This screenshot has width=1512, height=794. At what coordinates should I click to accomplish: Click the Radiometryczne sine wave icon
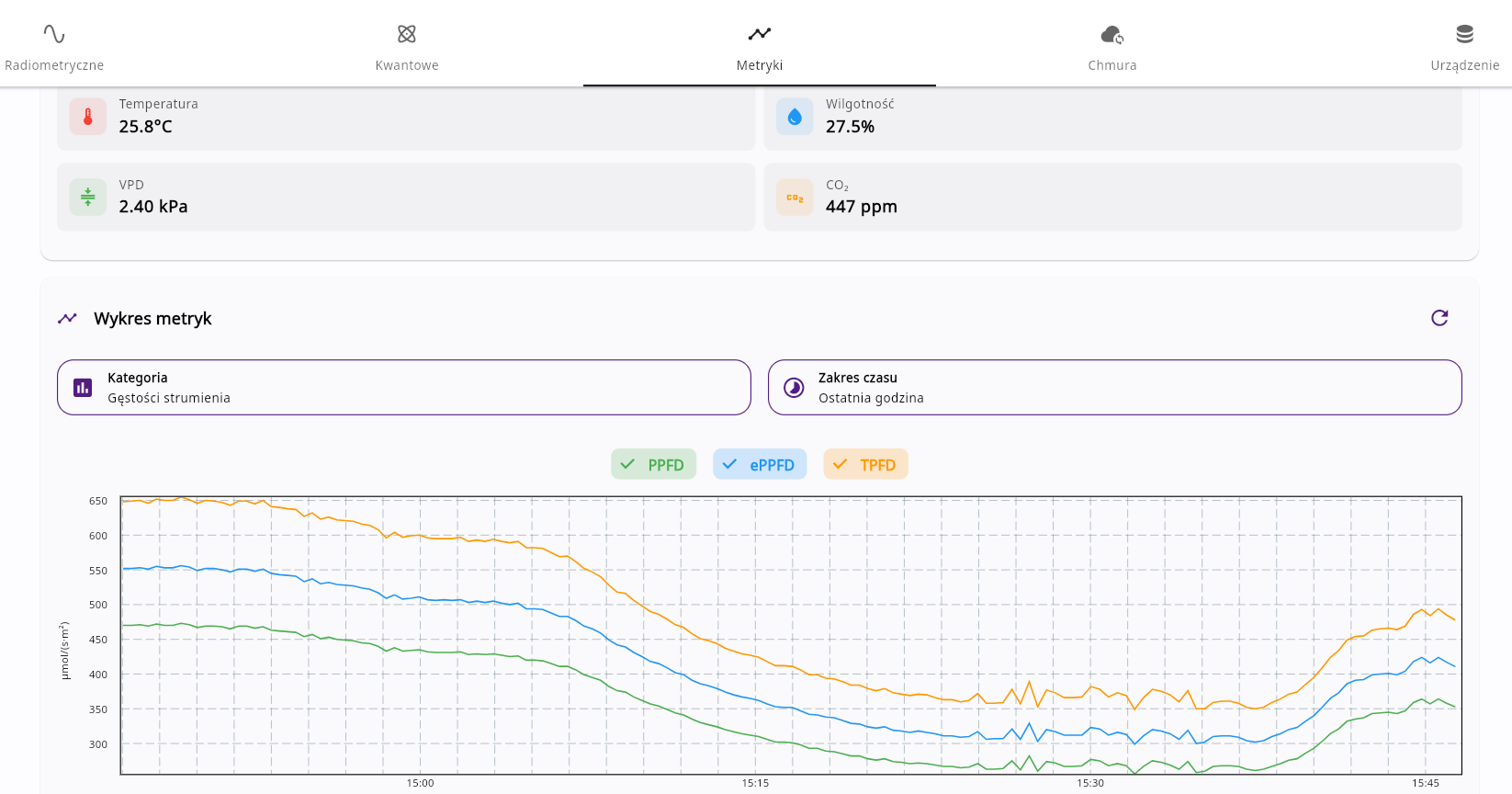(54, 34)
